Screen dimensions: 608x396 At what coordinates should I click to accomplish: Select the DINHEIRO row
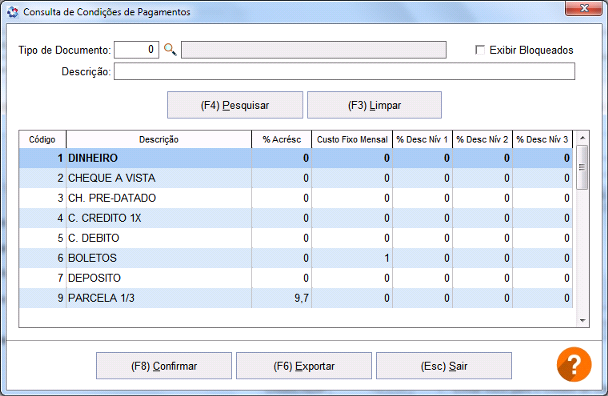pyautogui.click(x=296, y=158)
